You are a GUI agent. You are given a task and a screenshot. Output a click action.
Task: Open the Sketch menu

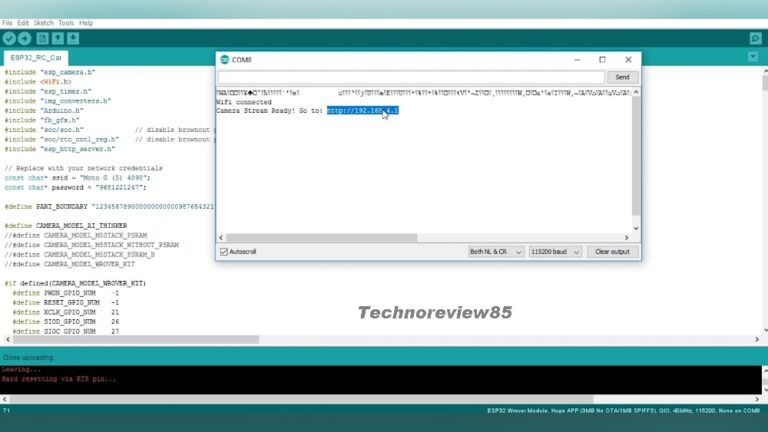click(44, 22)
